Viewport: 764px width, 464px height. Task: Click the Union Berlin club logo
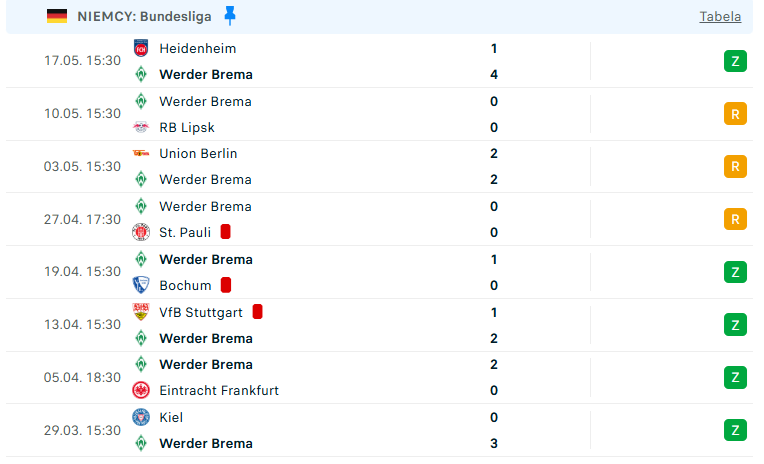pos(141,153)
